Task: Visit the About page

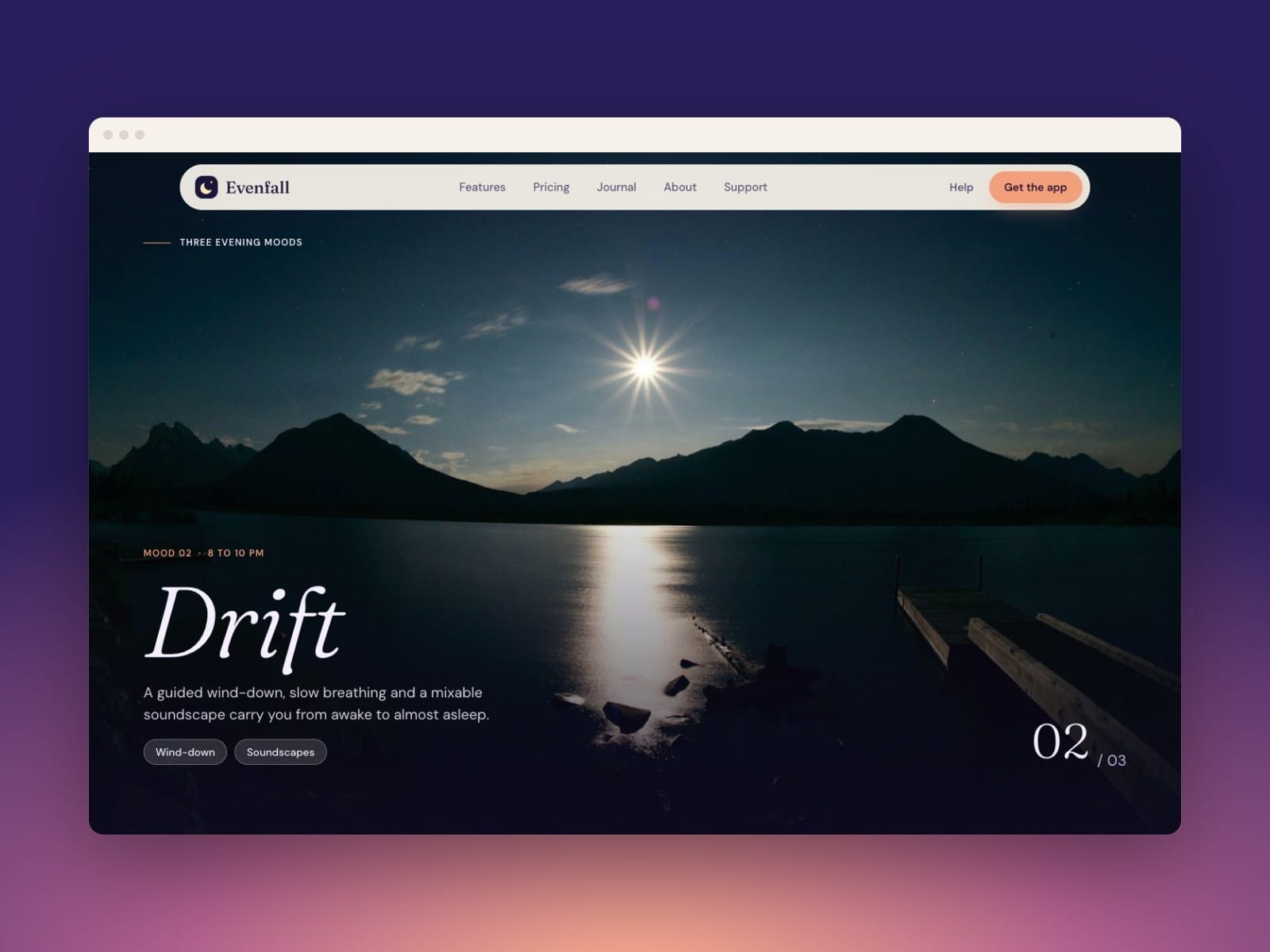Action: pos(680,187)
